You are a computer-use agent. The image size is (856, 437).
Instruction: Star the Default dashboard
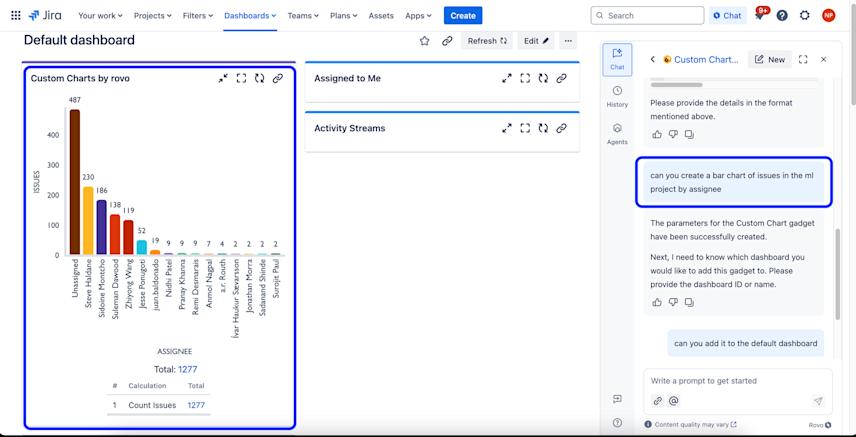(x=424, y=41)
